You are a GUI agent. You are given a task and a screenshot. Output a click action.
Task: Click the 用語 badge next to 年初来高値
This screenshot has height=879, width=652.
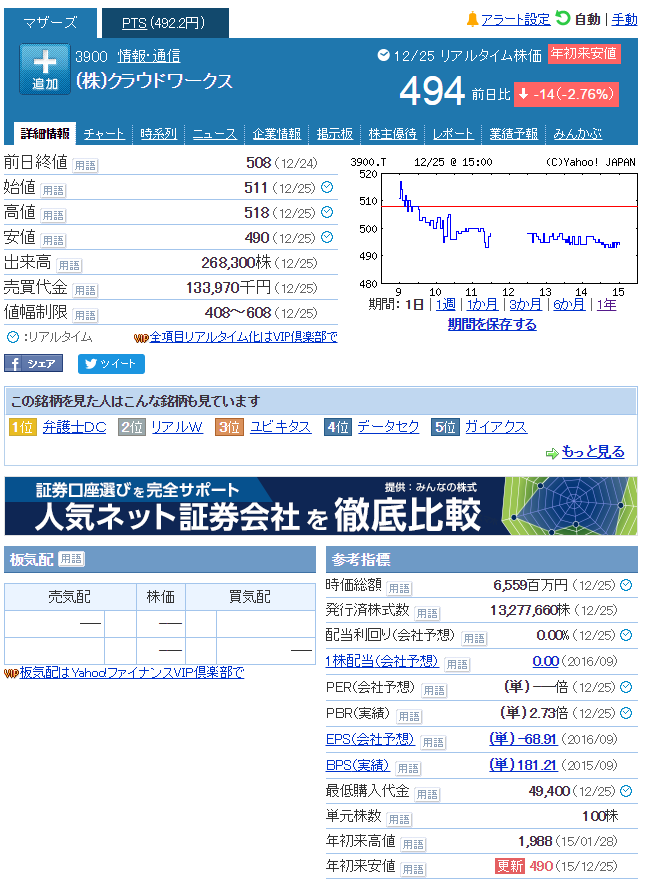(x=413, y=844)
